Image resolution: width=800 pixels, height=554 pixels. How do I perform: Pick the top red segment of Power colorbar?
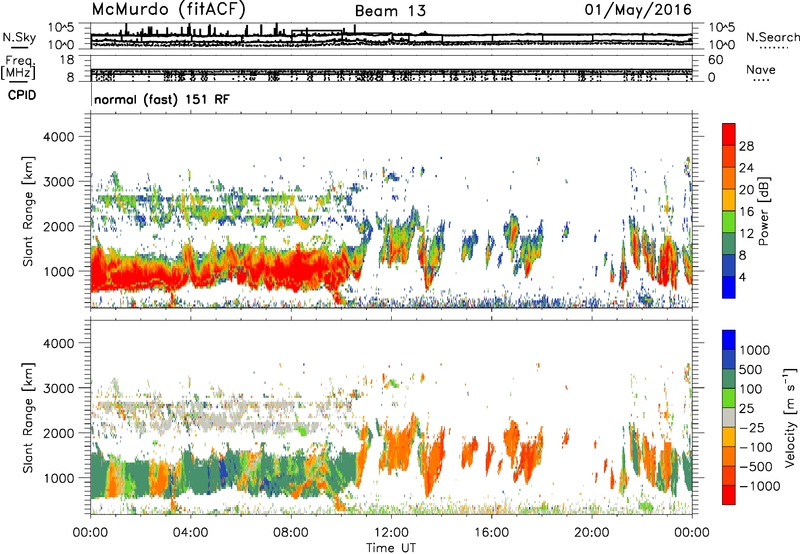(729, 134)
